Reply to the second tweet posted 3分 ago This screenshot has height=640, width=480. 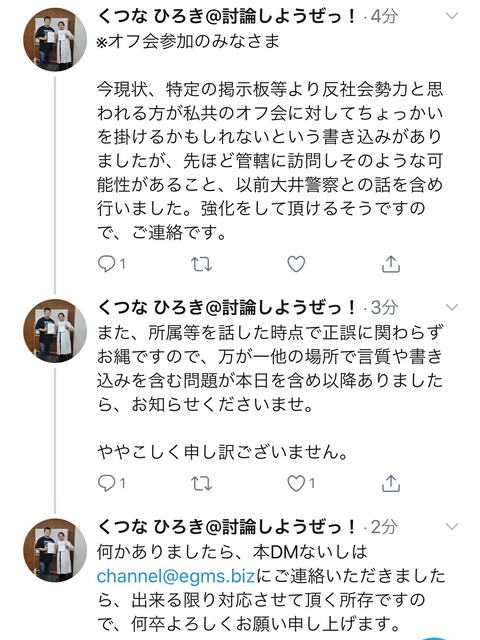[111, 484]
